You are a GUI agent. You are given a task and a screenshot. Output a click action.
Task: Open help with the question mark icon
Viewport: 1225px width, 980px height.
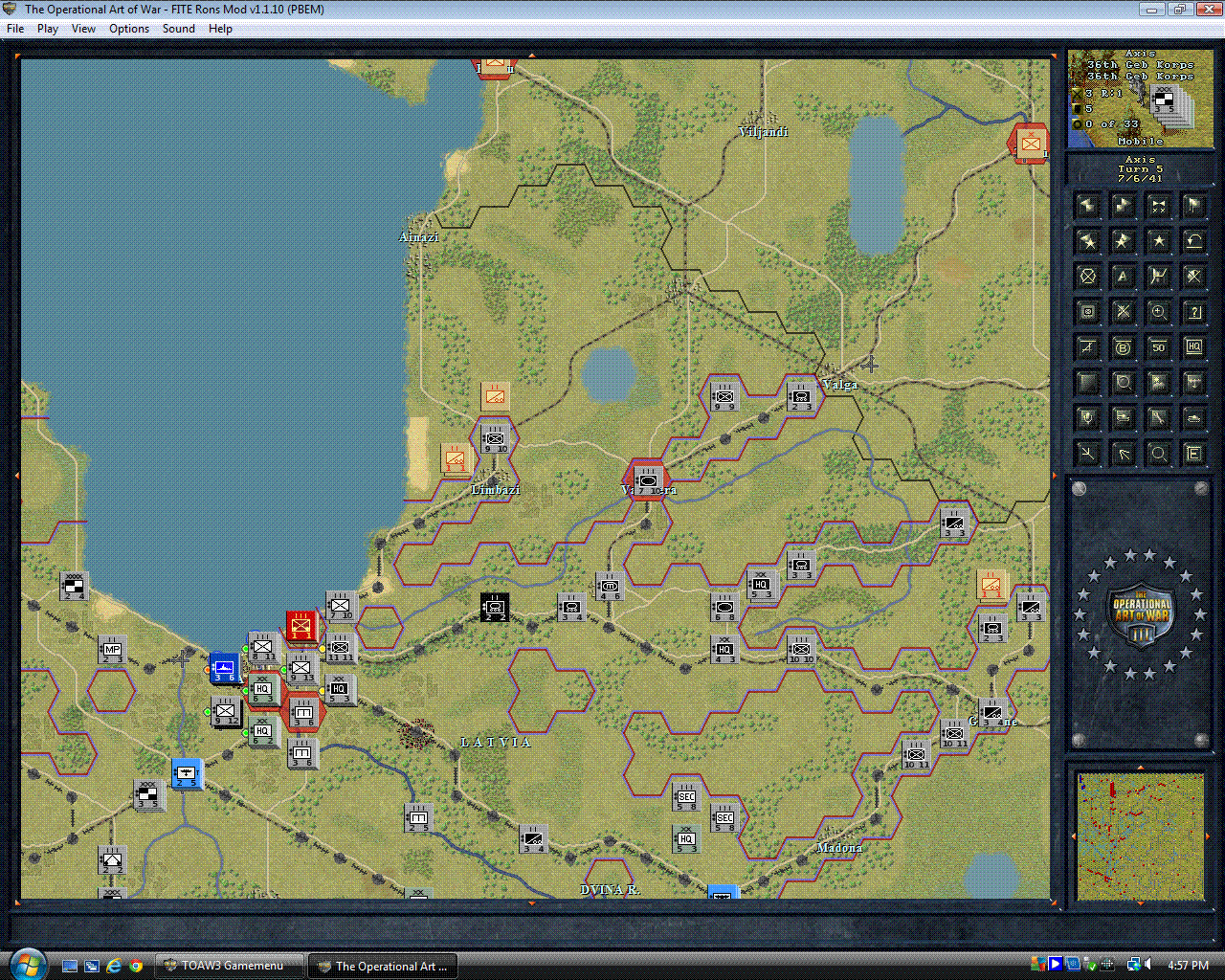1193,311
